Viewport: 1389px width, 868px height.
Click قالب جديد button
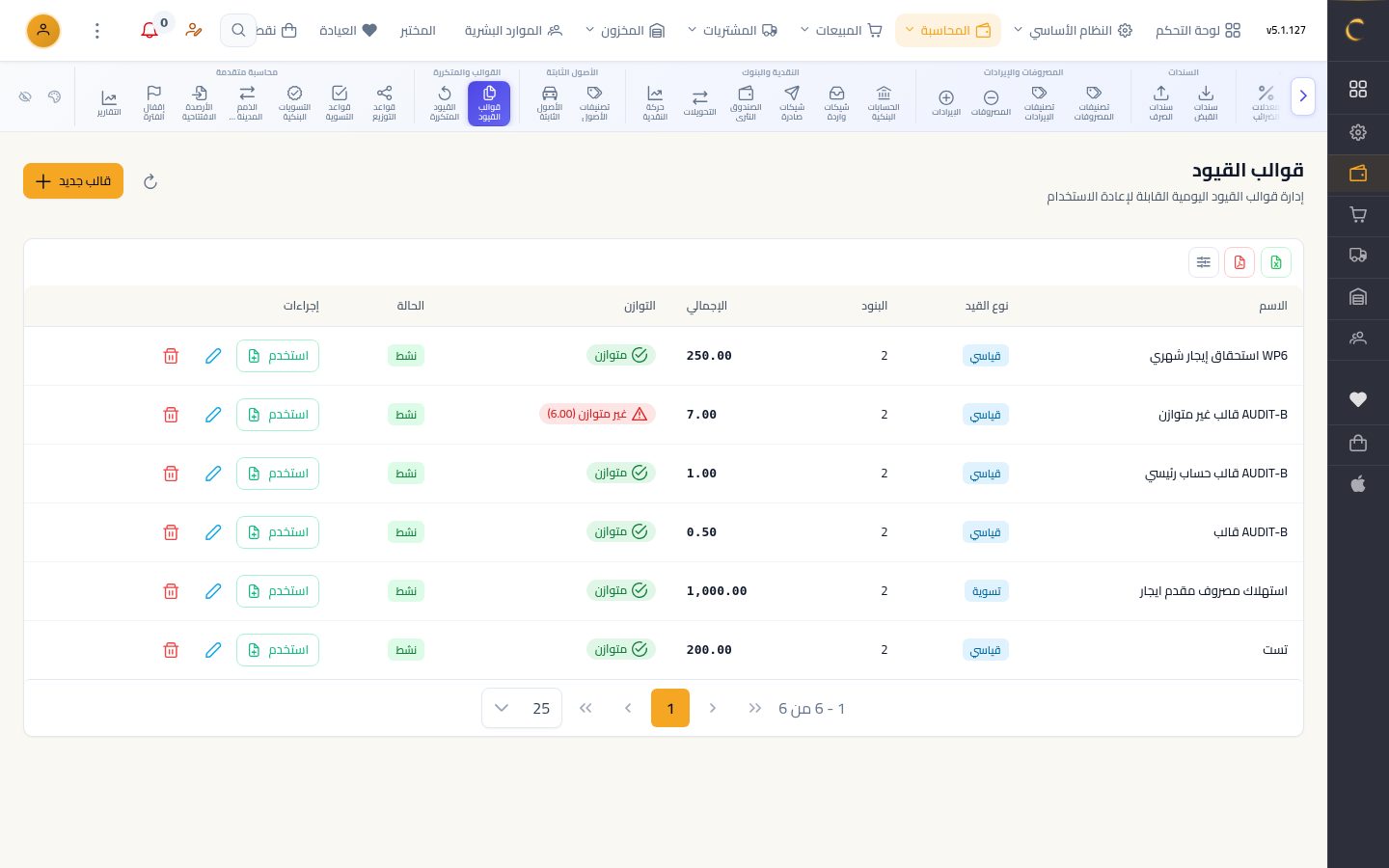[x=73, y=181]
